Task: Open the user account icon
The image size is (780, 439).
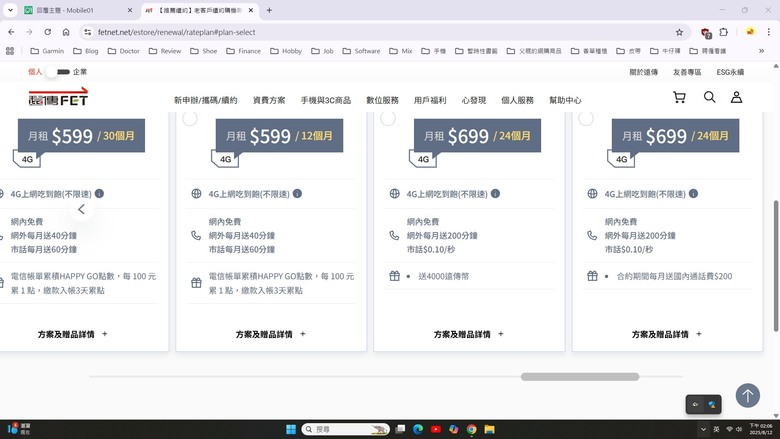Action: (x=736, y=97)
